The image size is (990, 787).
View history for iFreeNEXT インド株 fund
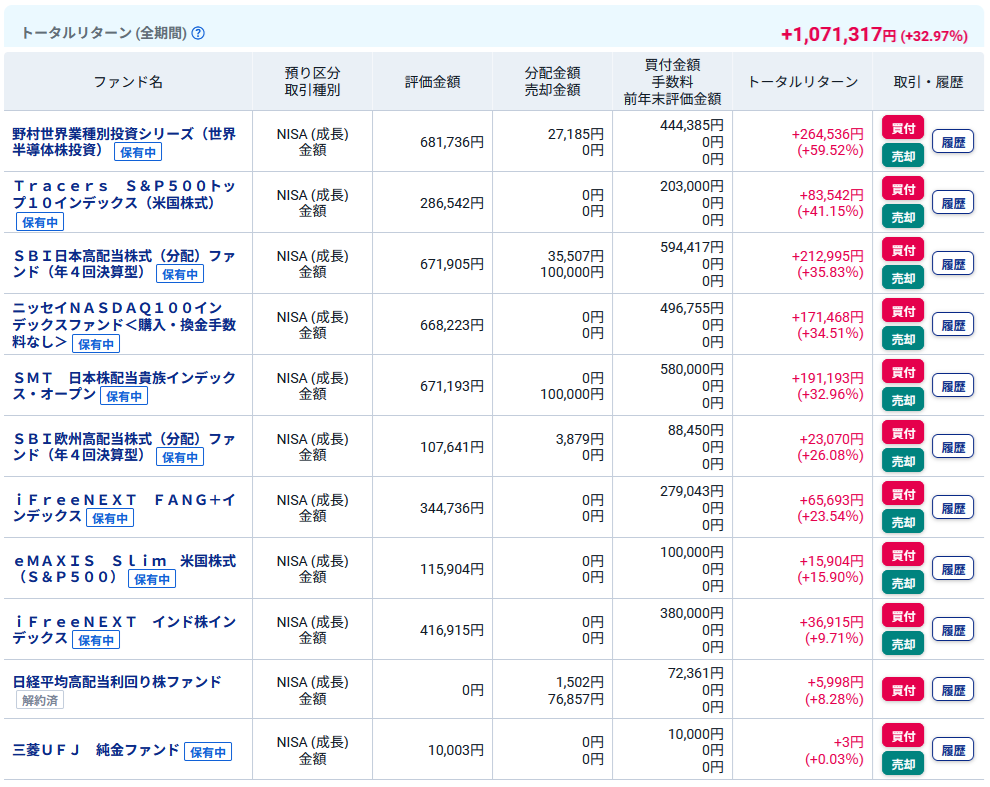pos(953,631)
